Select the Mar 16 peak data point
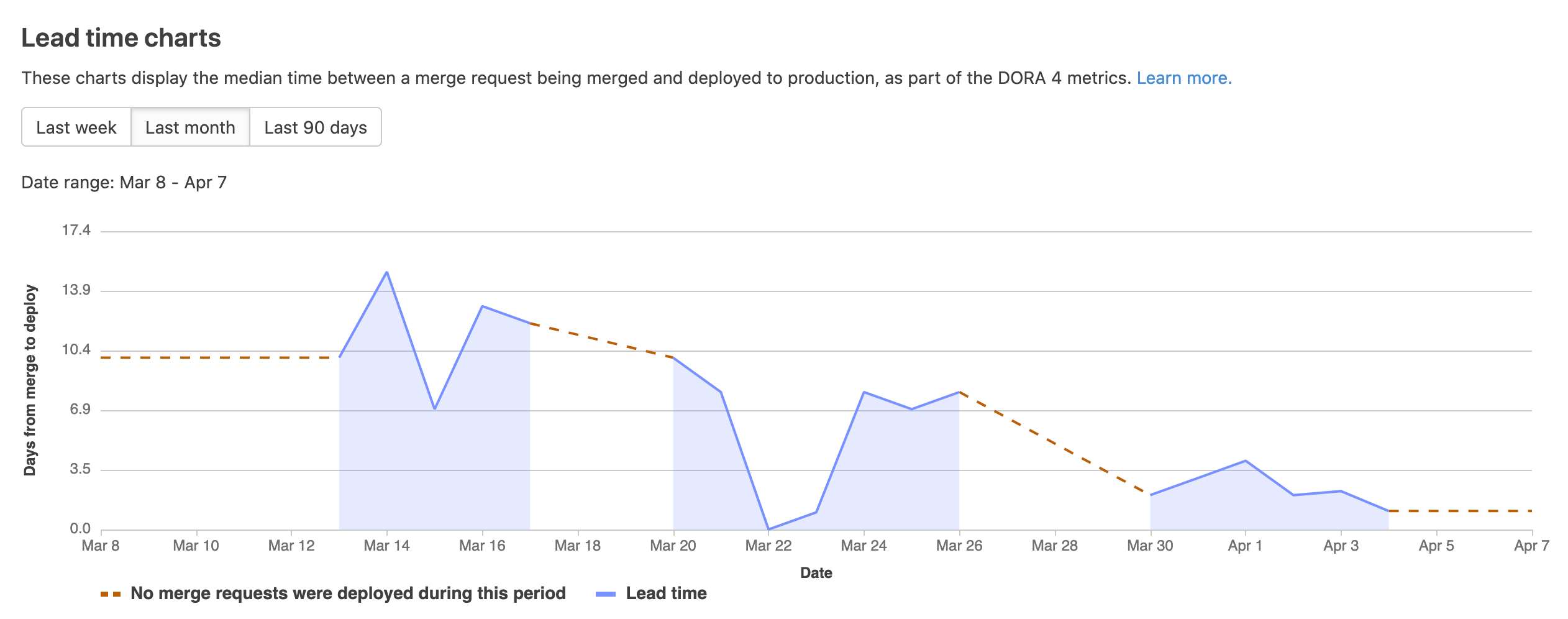This screenshot has height=619, width=1568. [x=483, y=306]
